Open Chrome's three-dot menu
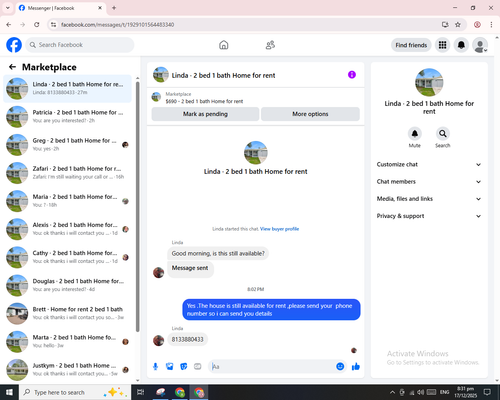 click(491, 24)
